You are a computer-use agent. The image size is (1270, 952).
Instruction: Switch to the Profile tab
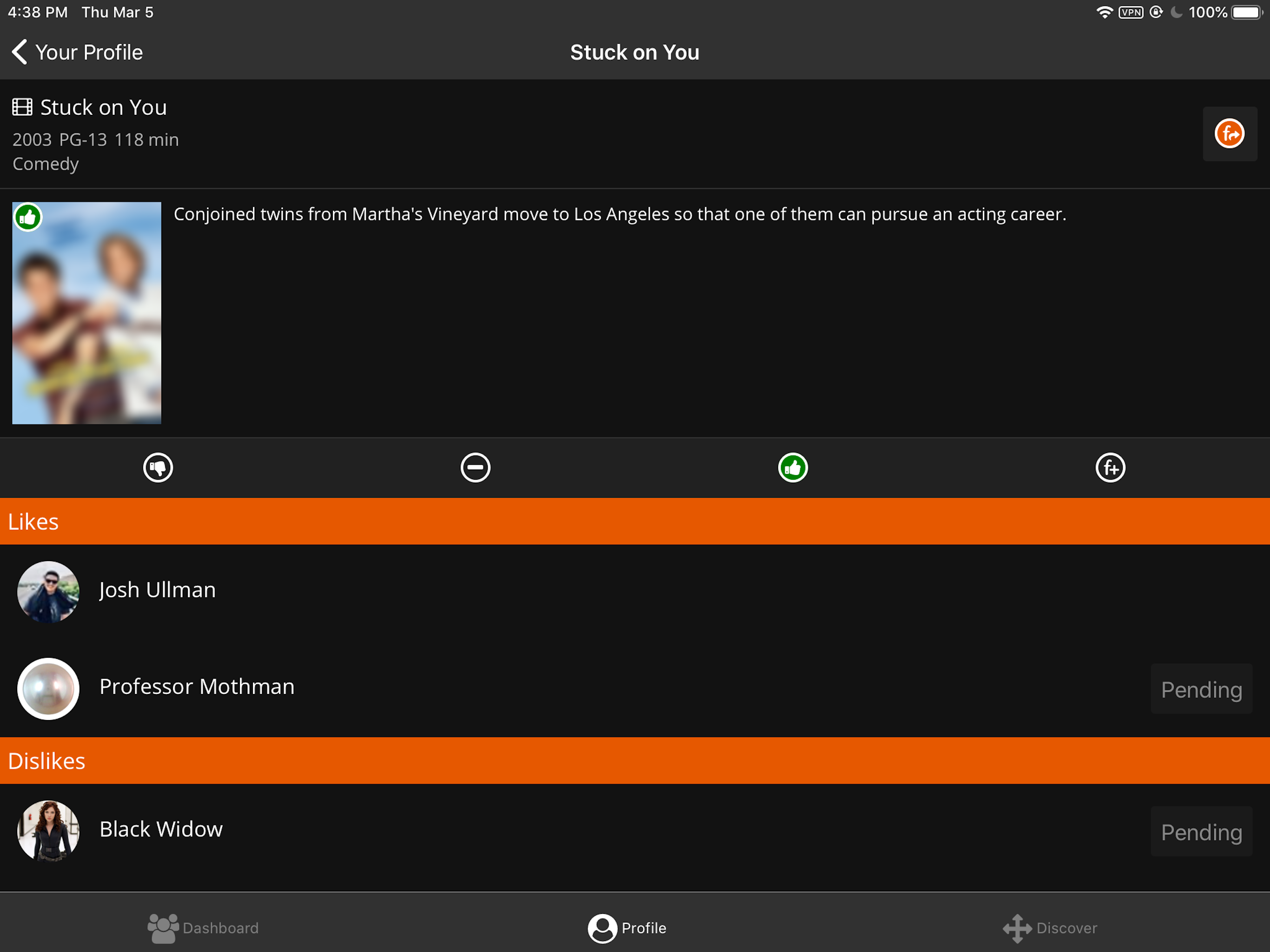click(627, 928)
